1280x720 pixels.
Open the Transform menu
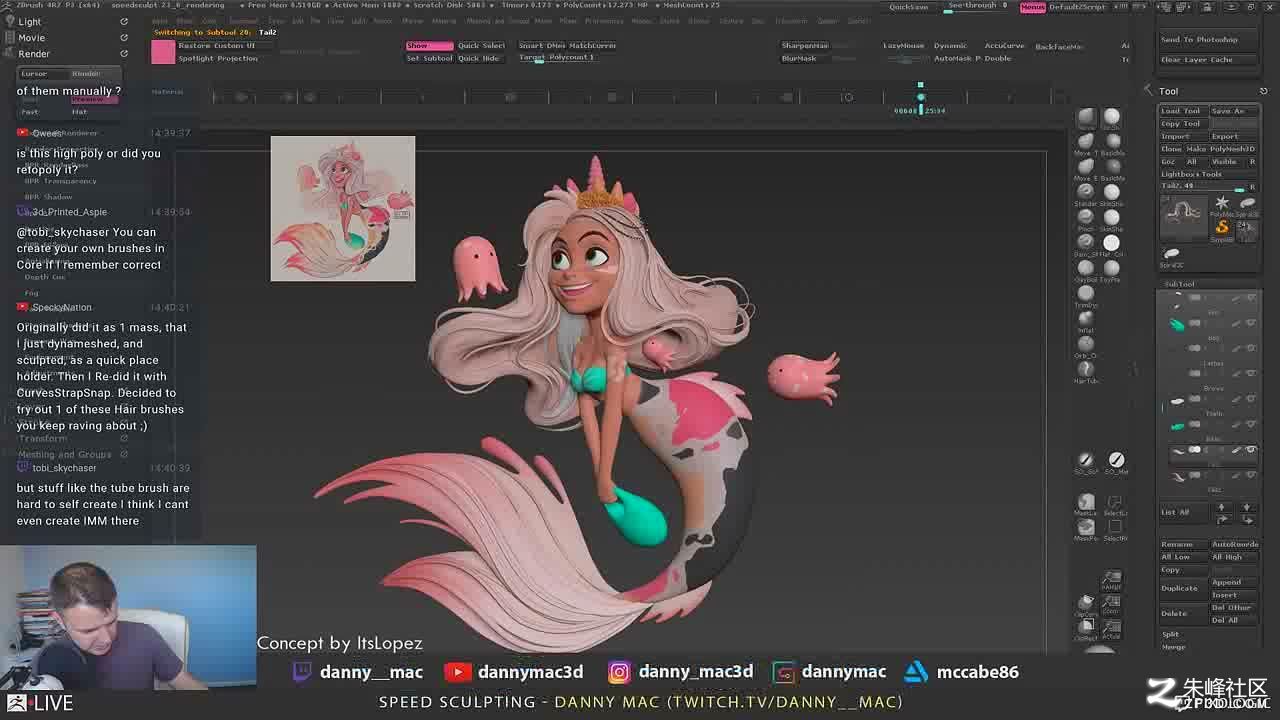791,20
